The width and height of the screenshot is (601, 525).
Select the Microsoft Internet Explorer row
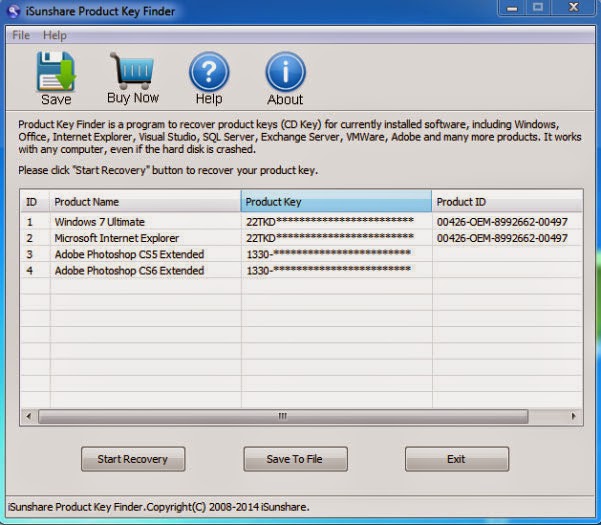(302, 238)
